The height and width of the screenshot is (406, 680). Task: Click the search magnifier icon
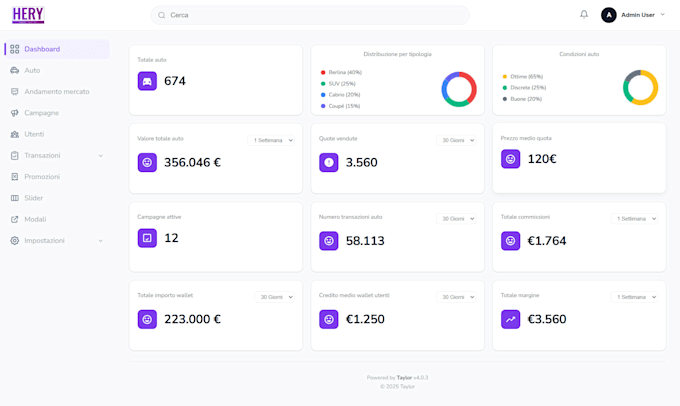click(161, 15)
